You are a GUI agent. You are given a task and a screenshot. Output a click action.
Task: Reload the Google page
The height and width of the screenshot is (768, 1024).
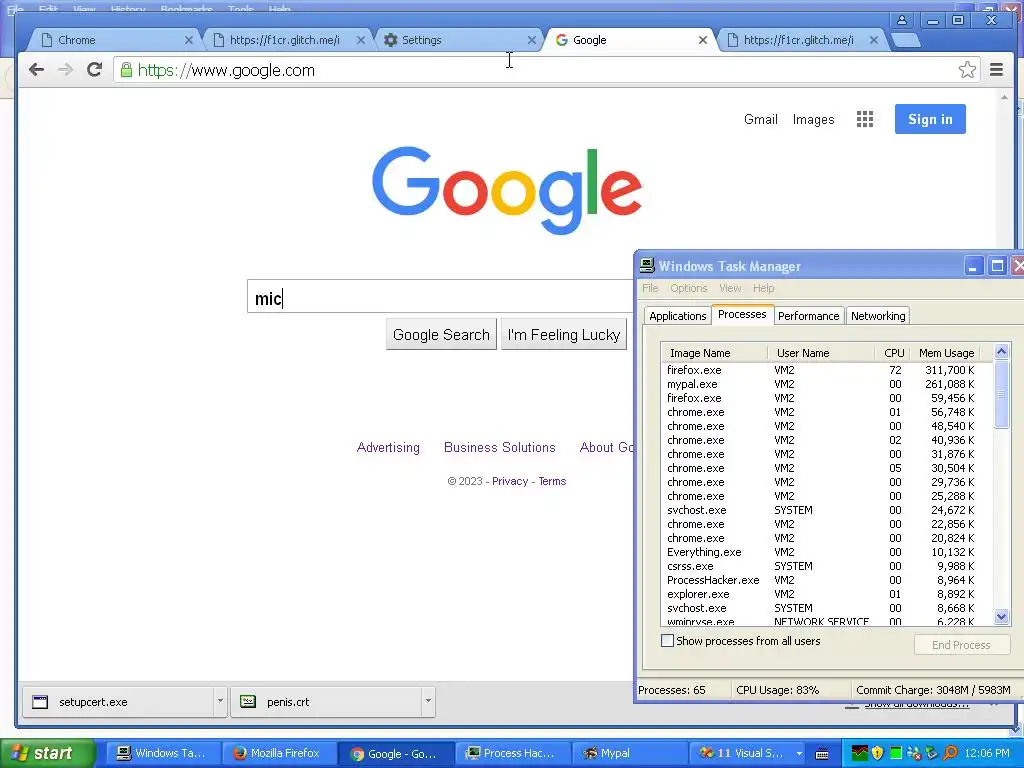tap(95, 70)
